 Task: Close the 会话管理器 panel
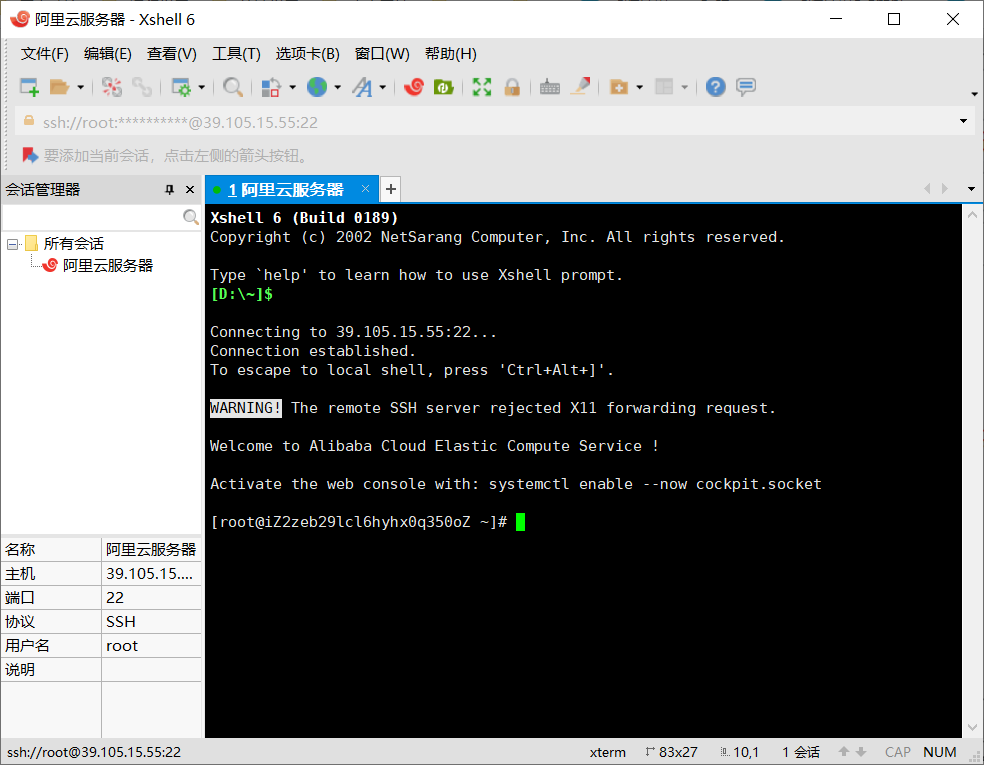click(x=190, y=190)
